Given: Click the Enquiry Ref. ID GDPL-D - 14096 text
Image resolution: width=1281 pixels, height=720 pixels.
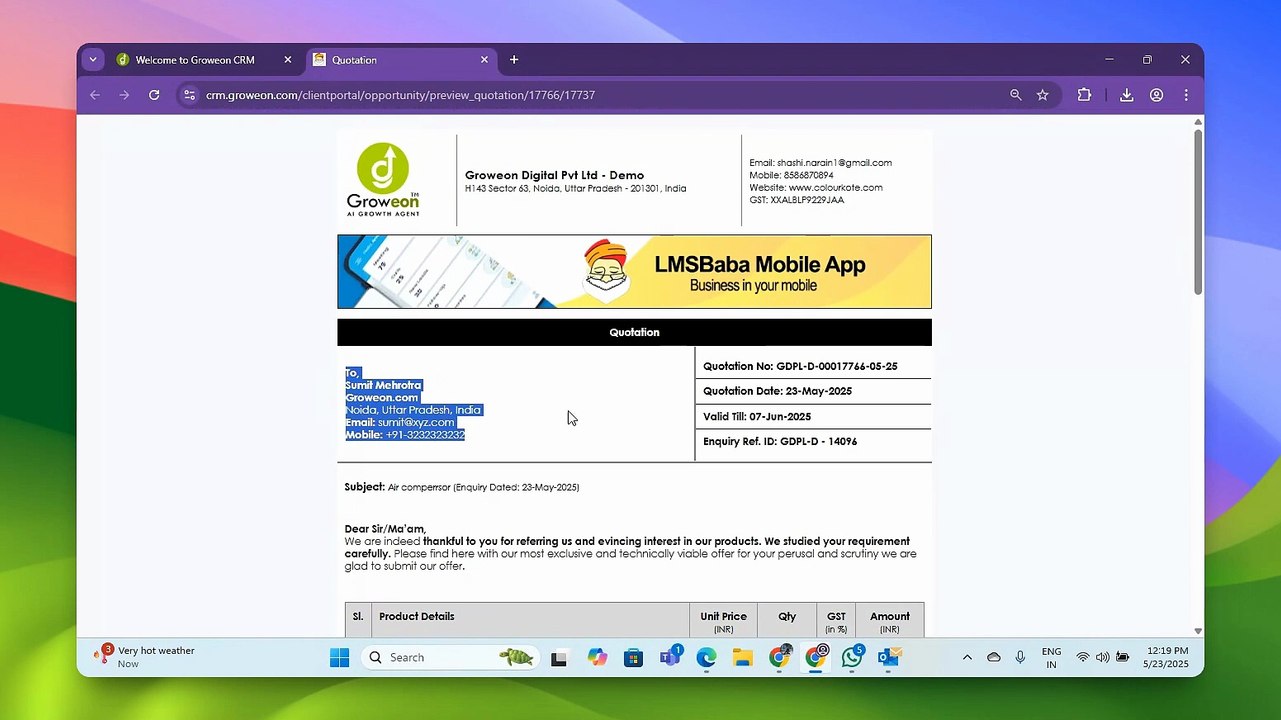Looking at the screenshot, I should pyautogui.click(x=780, y=441).
